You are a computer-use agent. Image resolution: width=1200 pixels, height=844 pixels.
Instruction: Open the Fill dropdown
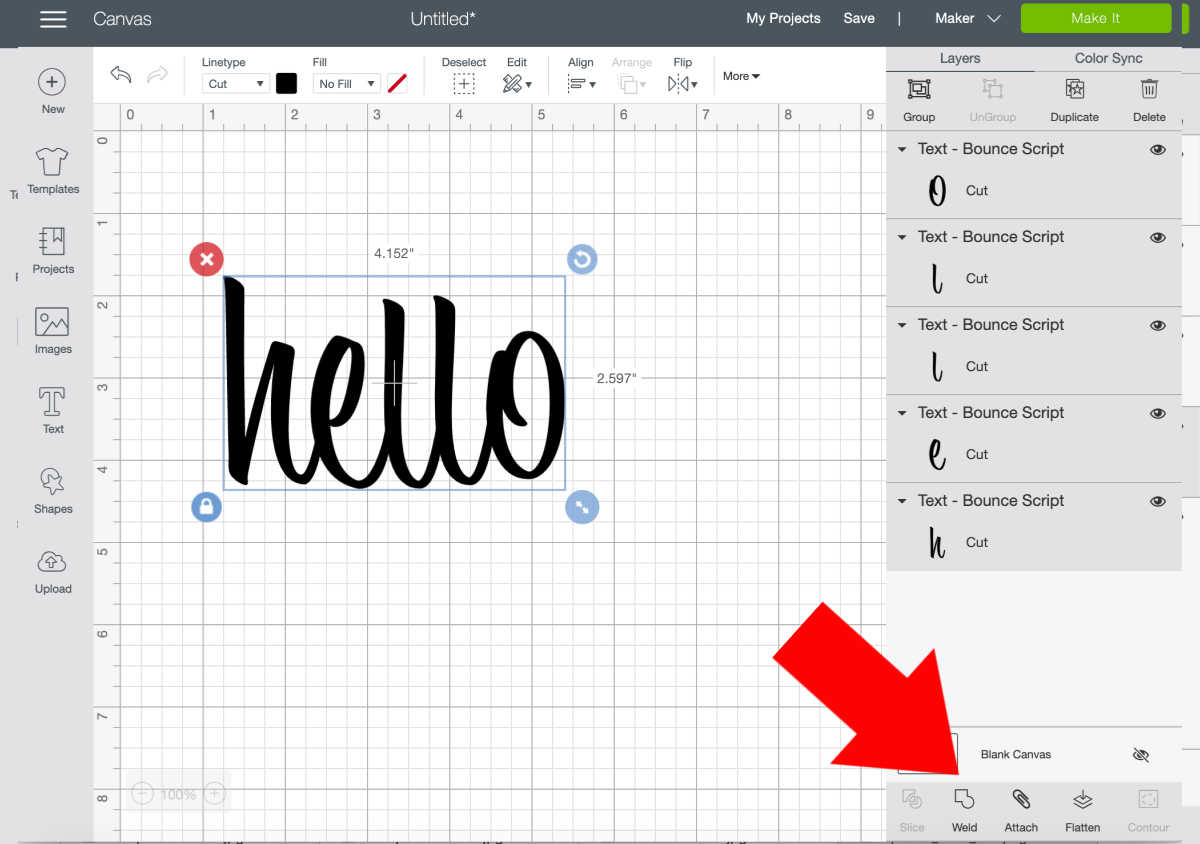(346, 83)
